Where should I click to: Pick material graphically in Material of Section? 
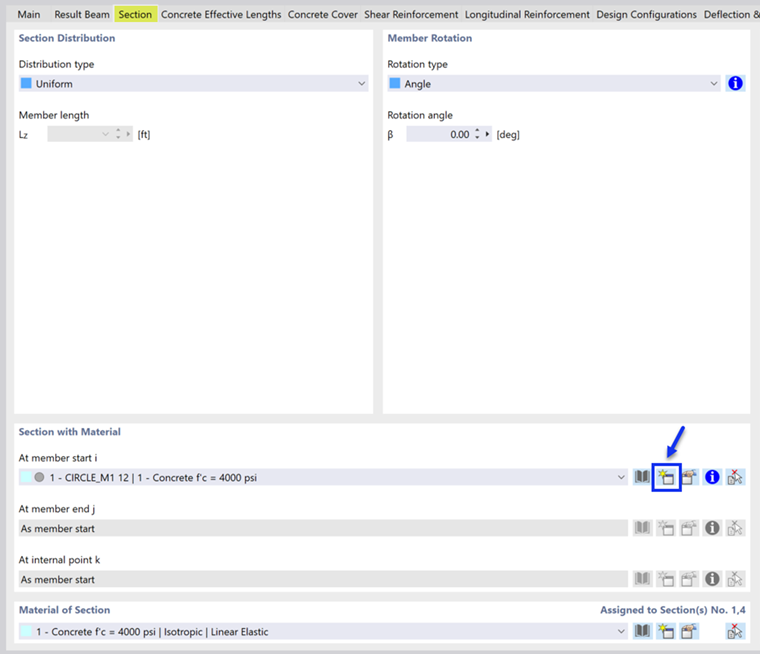coord(735,631)
